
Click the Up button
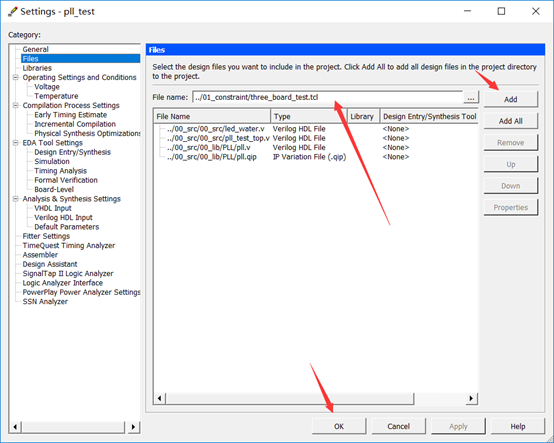click(511, 164)
